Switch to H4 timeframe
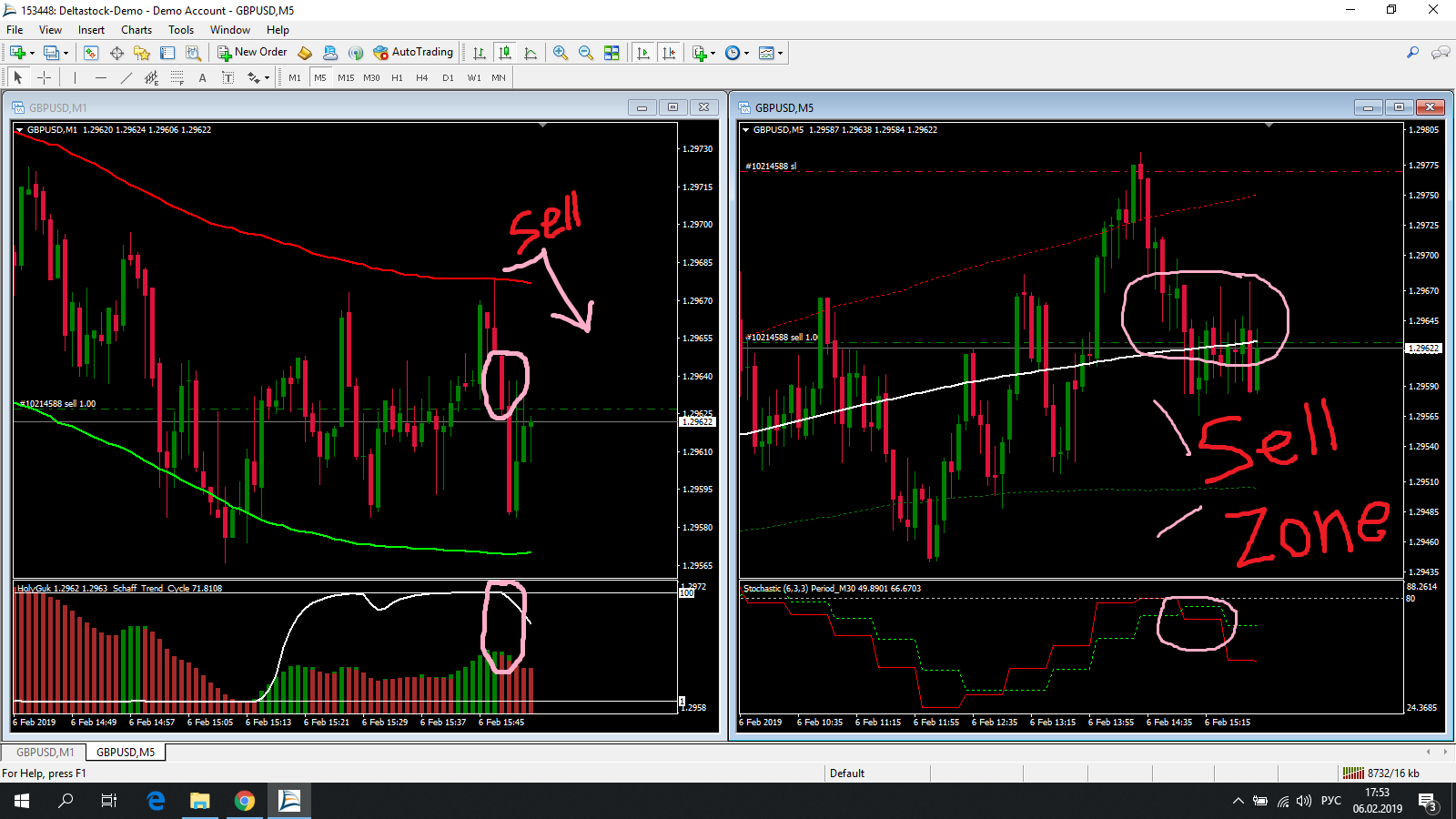Image resolution: width=1456 pixels, height=819 pixels. (x=422, y=78)
